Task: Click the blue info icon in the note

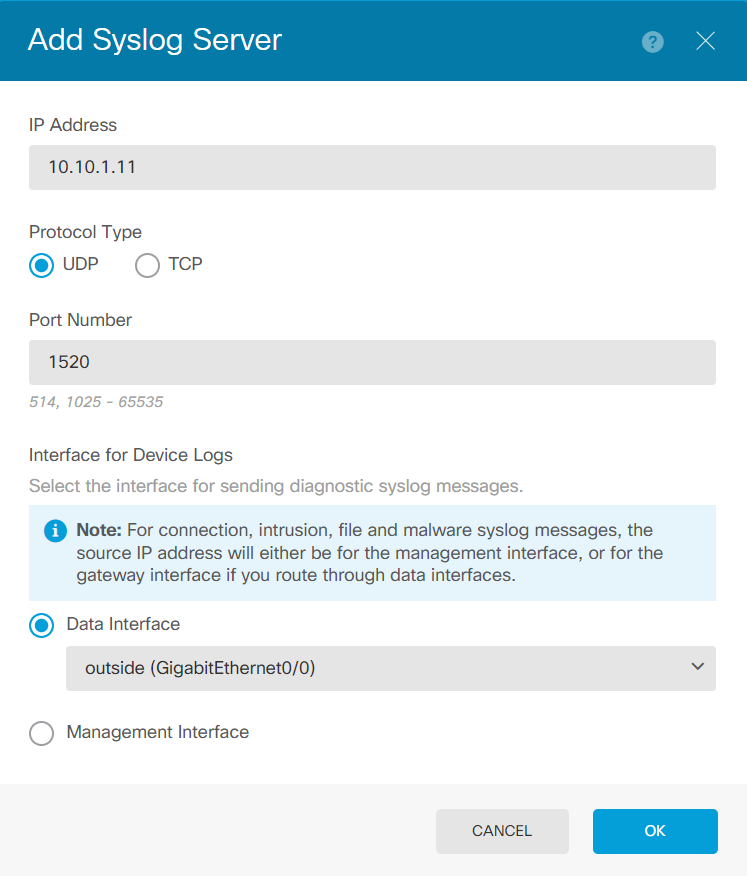Action: point(56,531)
